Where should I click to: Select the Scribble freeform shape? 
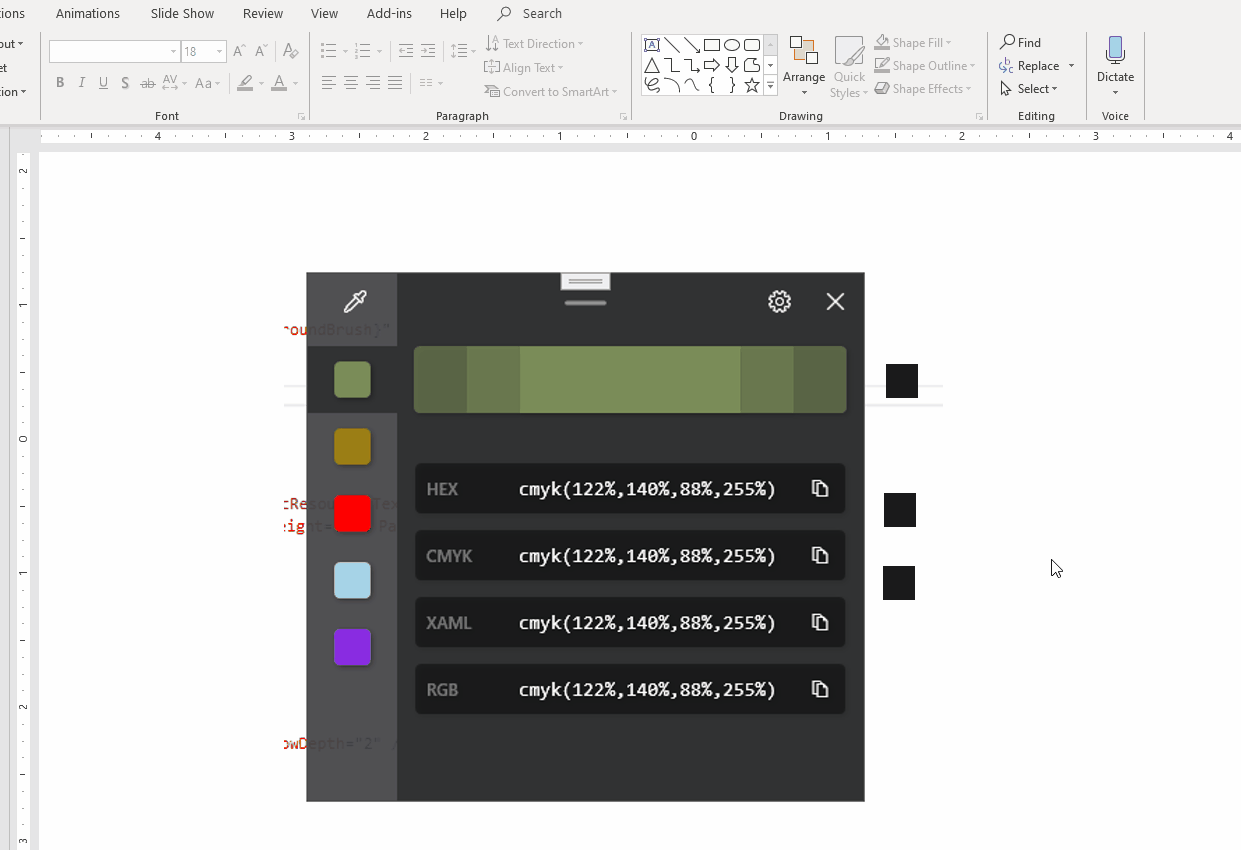point(652,86)
